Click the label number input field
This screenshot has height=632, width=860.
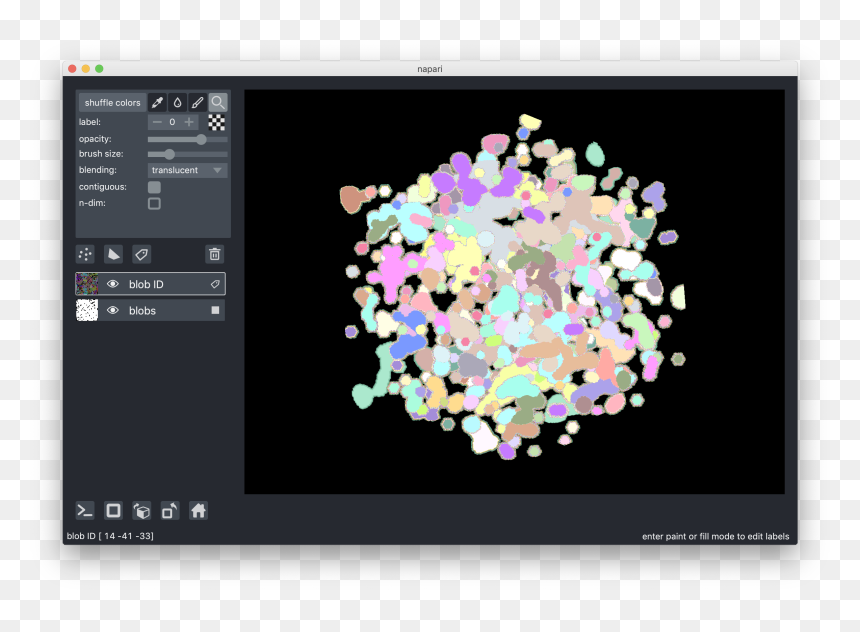pyautogui.click(x=172, y=122)
